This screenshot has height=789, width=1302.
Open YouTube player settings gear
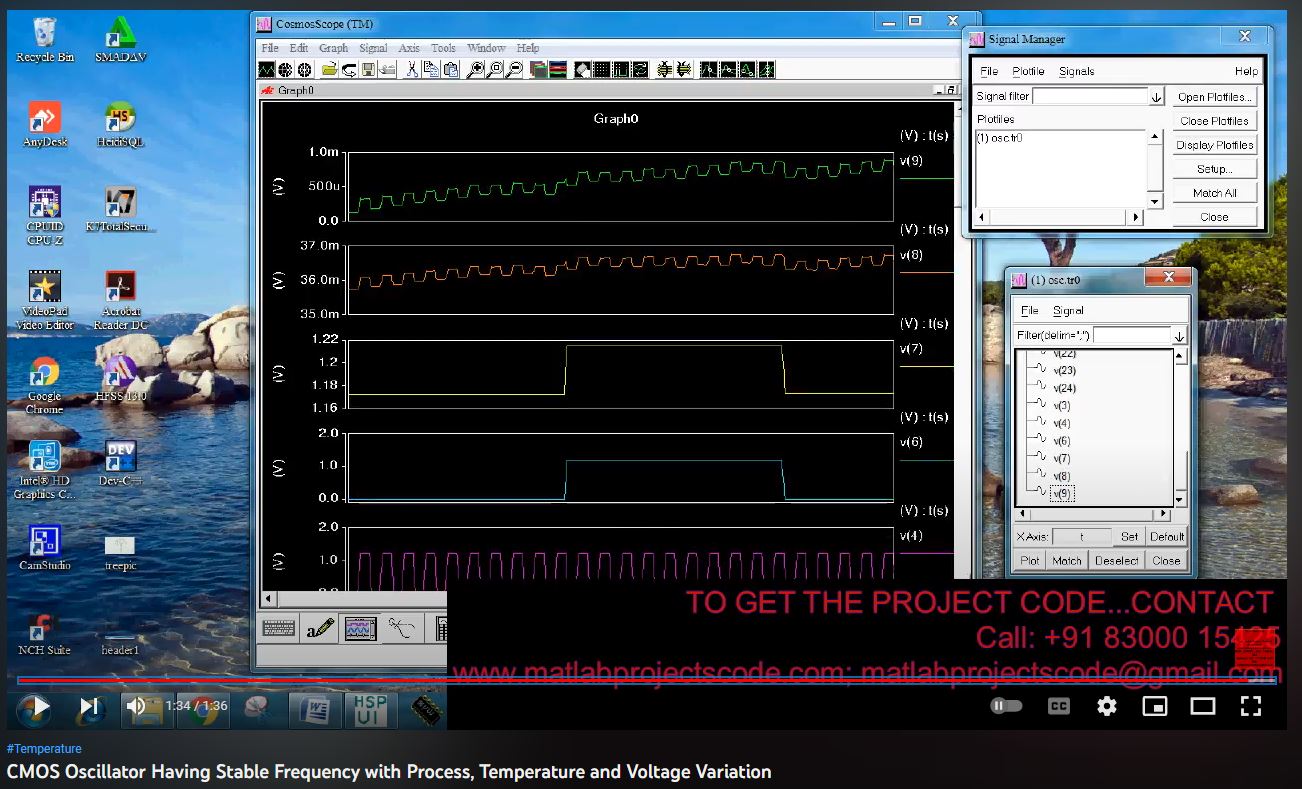[x=1106, y=706]
